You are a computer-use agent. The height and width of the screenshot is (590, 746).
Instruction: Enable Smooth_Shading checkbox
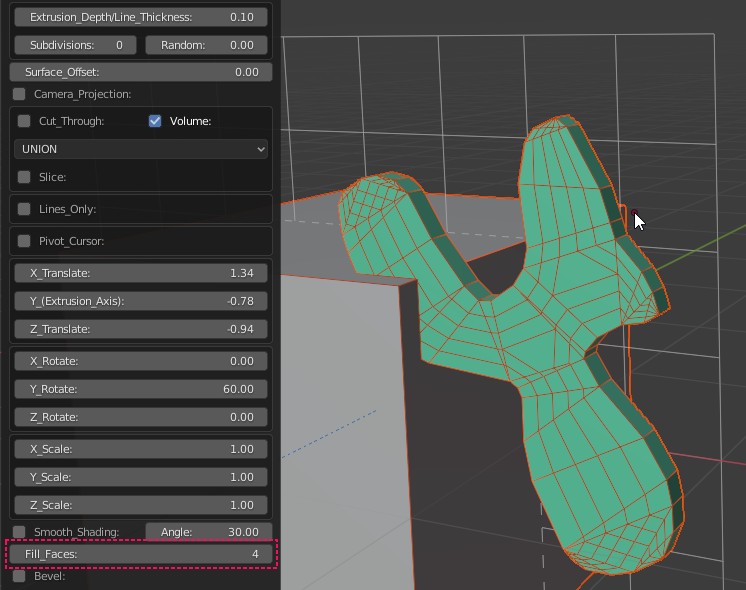coord(19,532)
